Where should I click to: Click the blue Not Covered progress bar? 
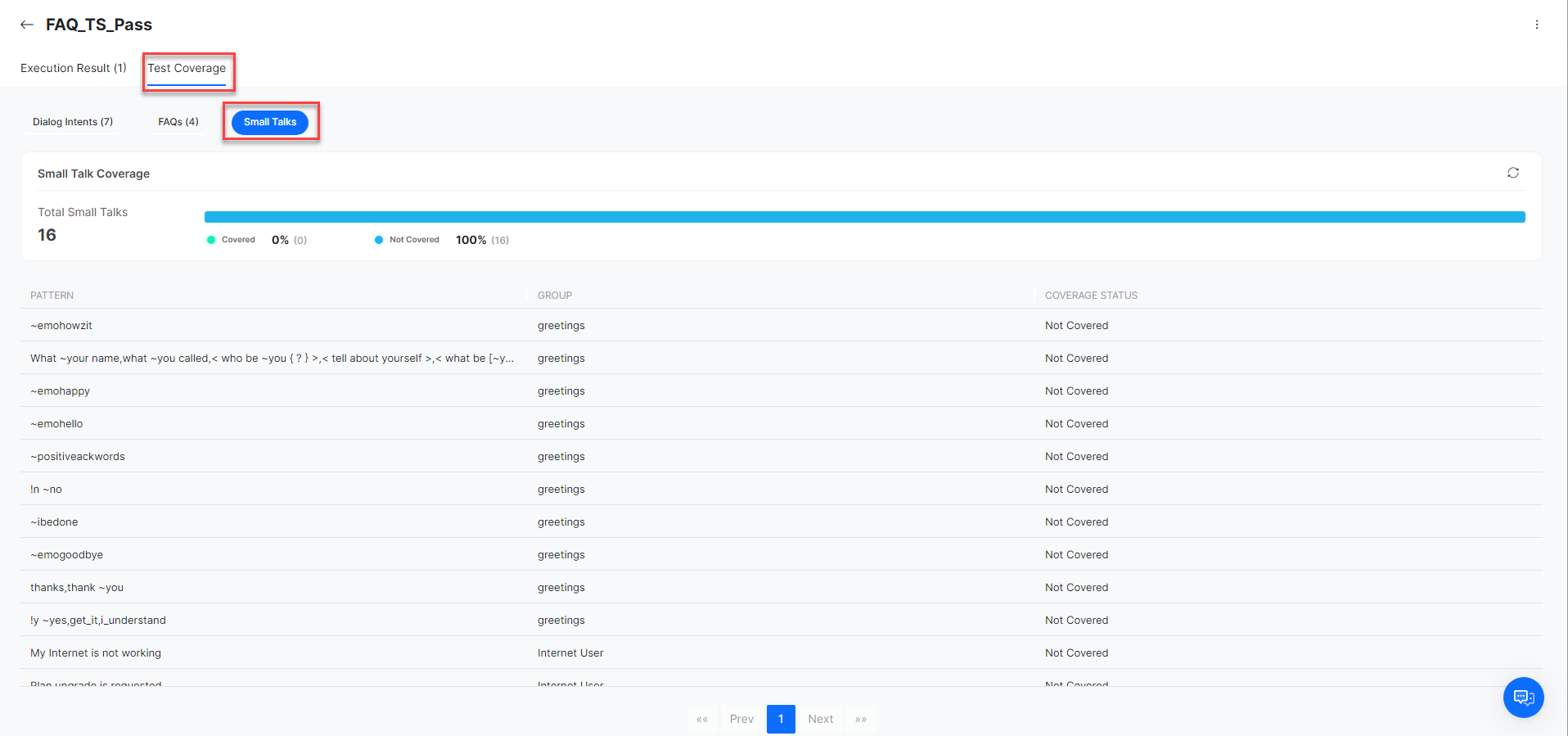click(864, 217)
